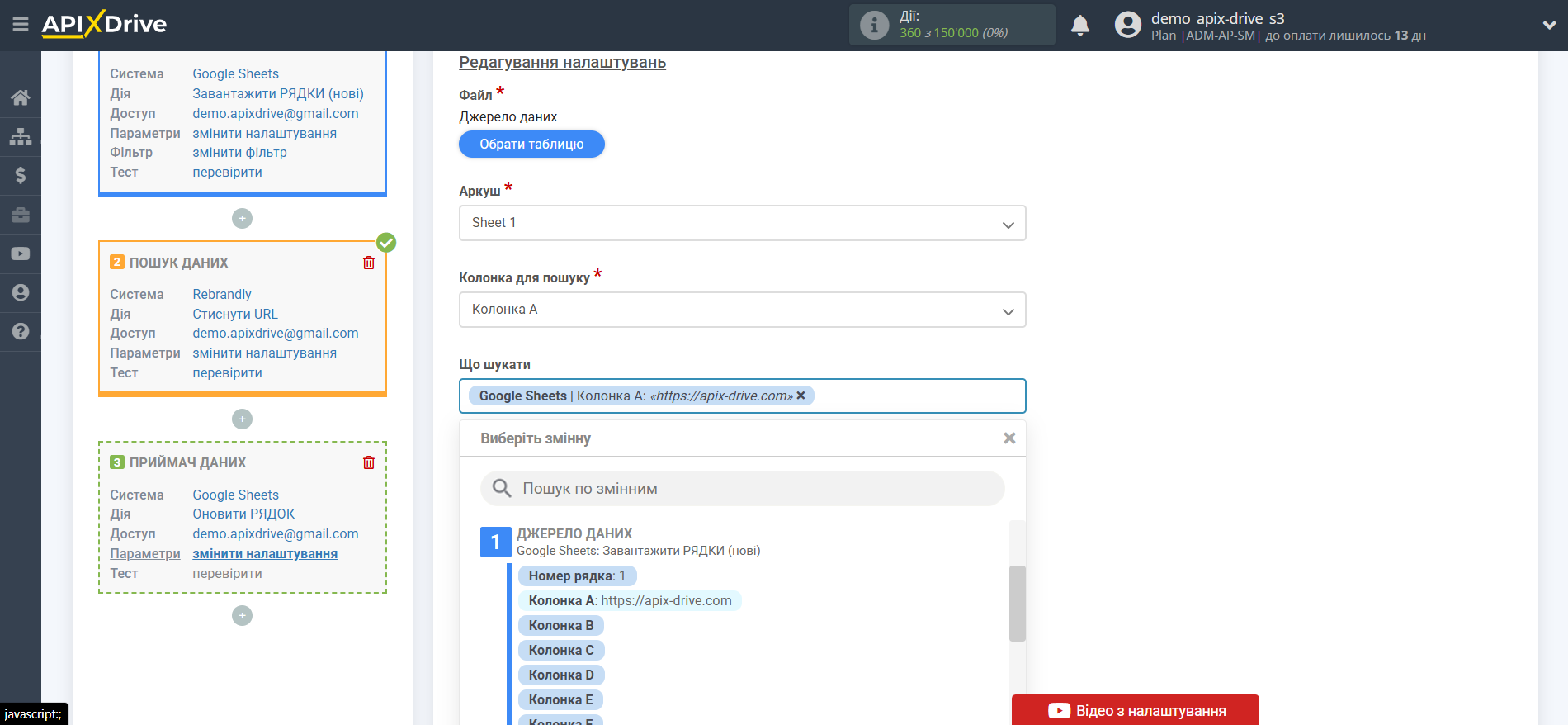Open the Колонка для пошуку dropdown

point(742,310)
